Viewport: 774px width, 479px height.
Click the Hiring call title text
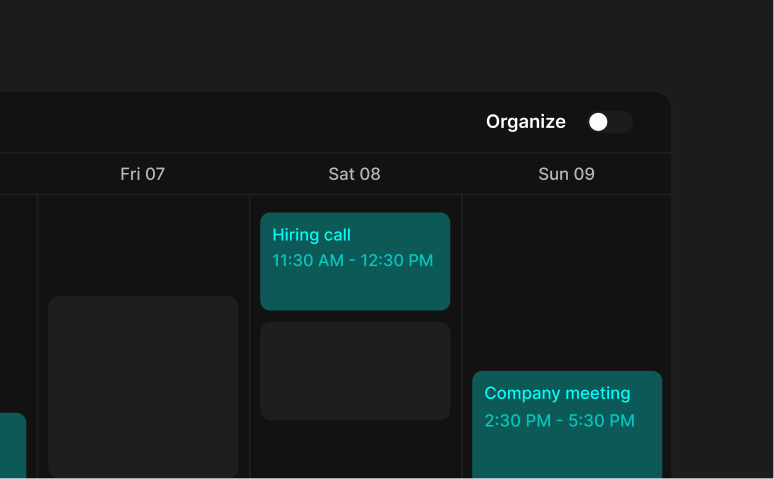tap(311, 235)
